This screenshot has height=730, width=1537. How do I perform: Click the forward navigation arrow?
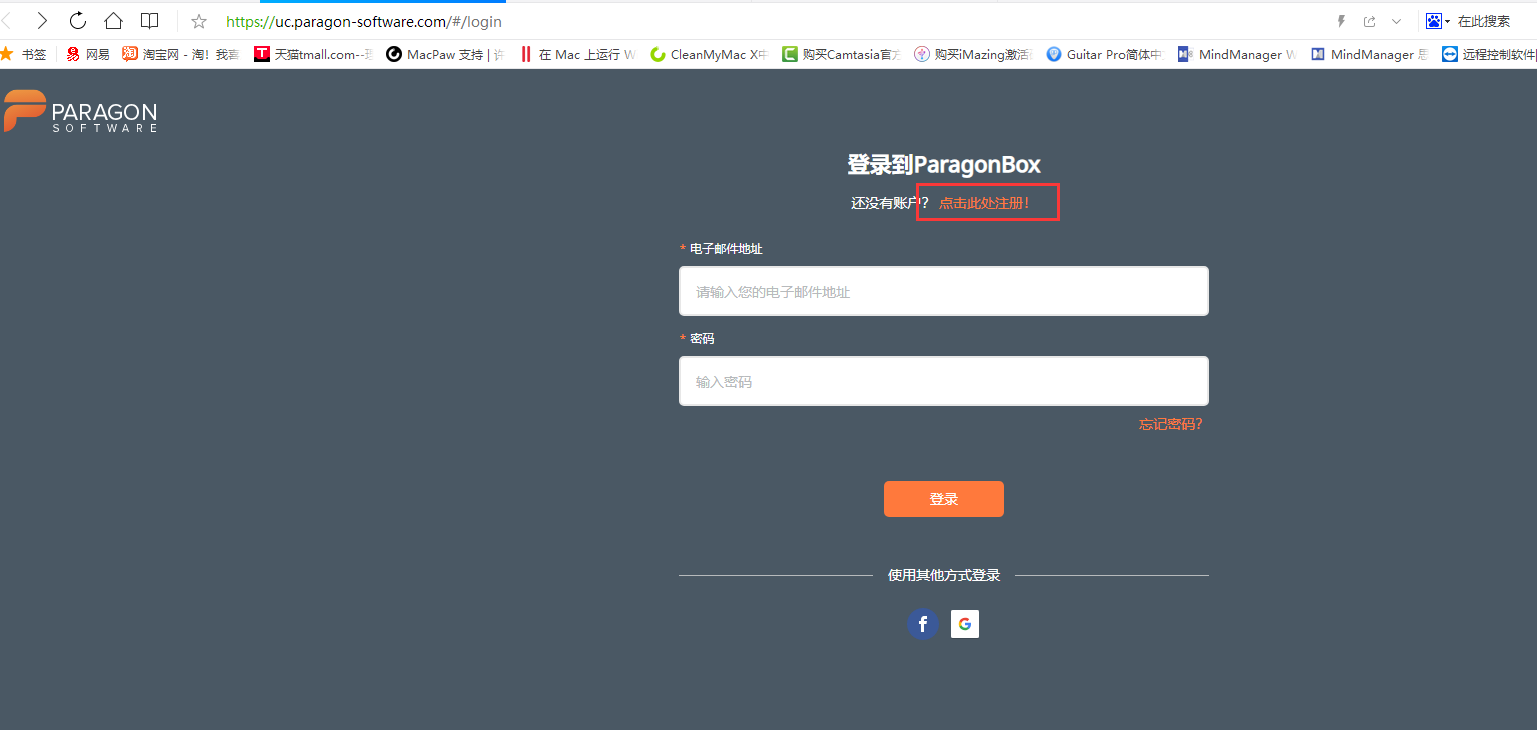coord(41,21)
